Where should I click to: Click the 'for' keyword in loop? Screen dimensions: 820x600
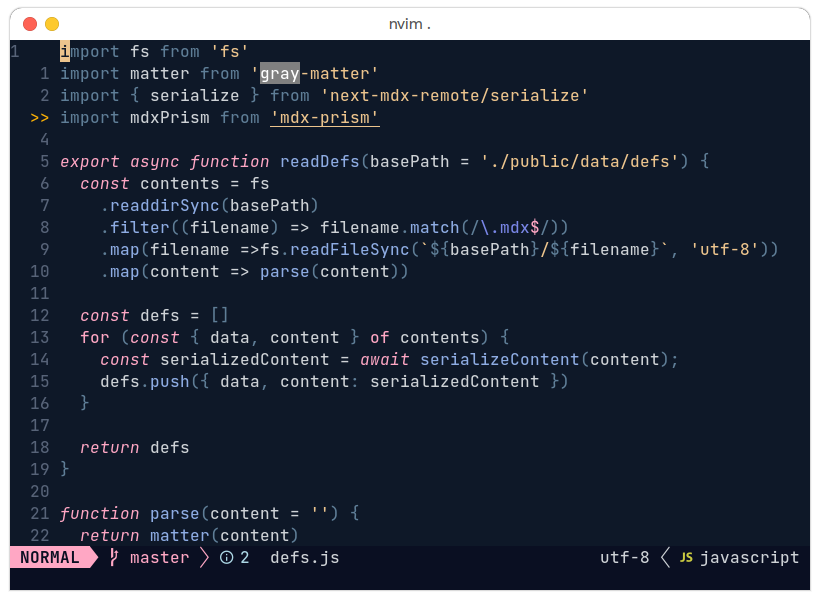coord(95,337)
